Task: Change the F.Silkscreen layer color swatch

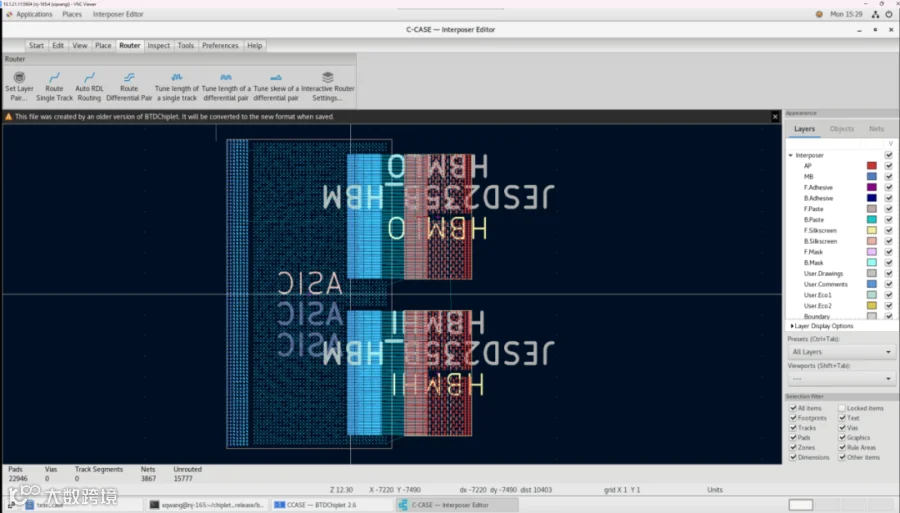Action: click(x=871, y=231)
